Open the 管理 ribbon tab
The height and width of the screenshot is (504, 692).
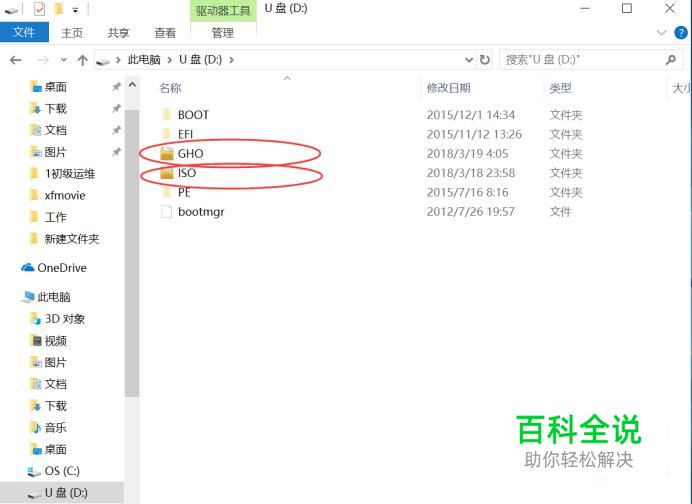[x=223, y=33]
